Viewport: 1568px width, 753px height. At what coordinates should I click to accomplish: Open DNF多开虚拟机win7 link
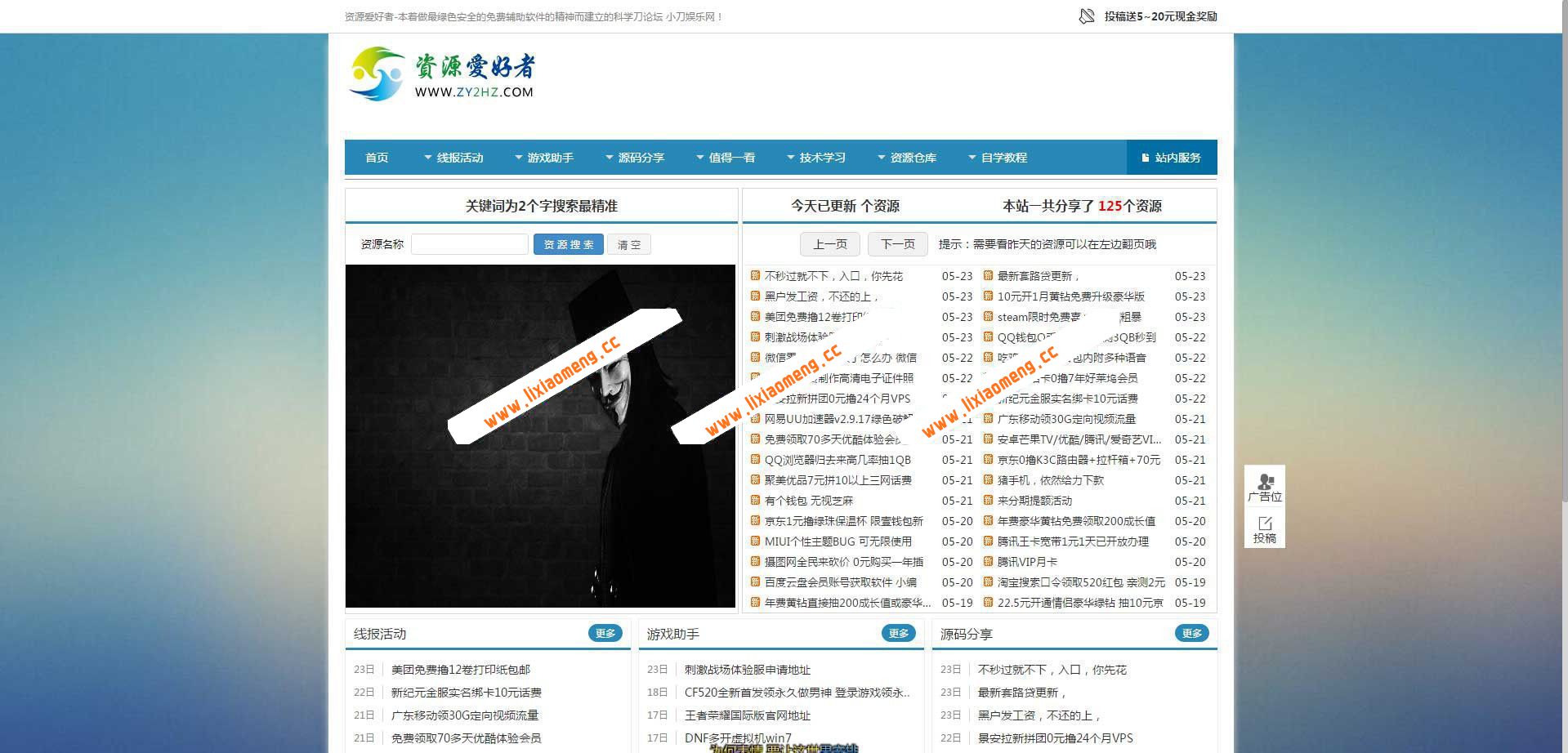pyautogui.click(x=738, y=738)
